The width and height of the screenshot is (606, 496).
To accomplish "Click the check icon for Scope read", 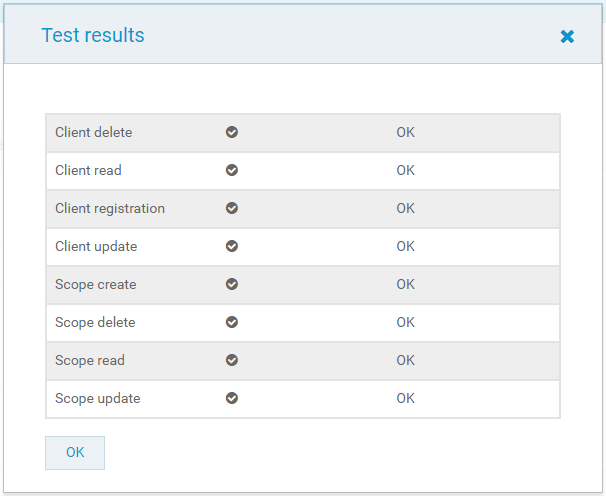I will pos(232,360).
